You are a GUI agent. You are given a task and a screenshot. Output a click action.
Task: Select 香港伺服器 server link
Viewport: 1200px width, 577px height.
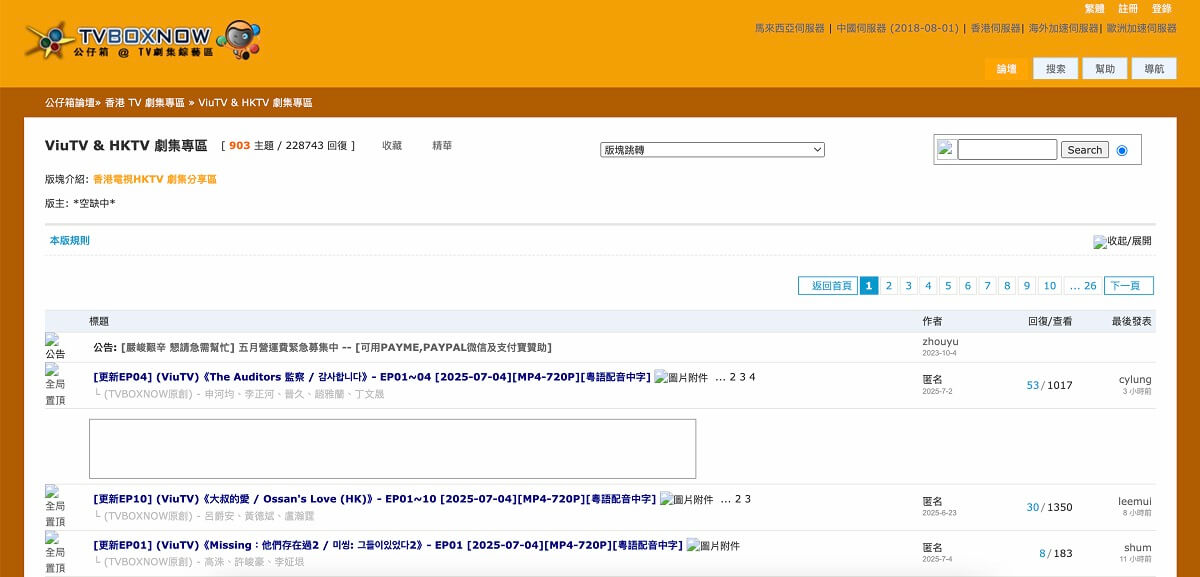996,29
